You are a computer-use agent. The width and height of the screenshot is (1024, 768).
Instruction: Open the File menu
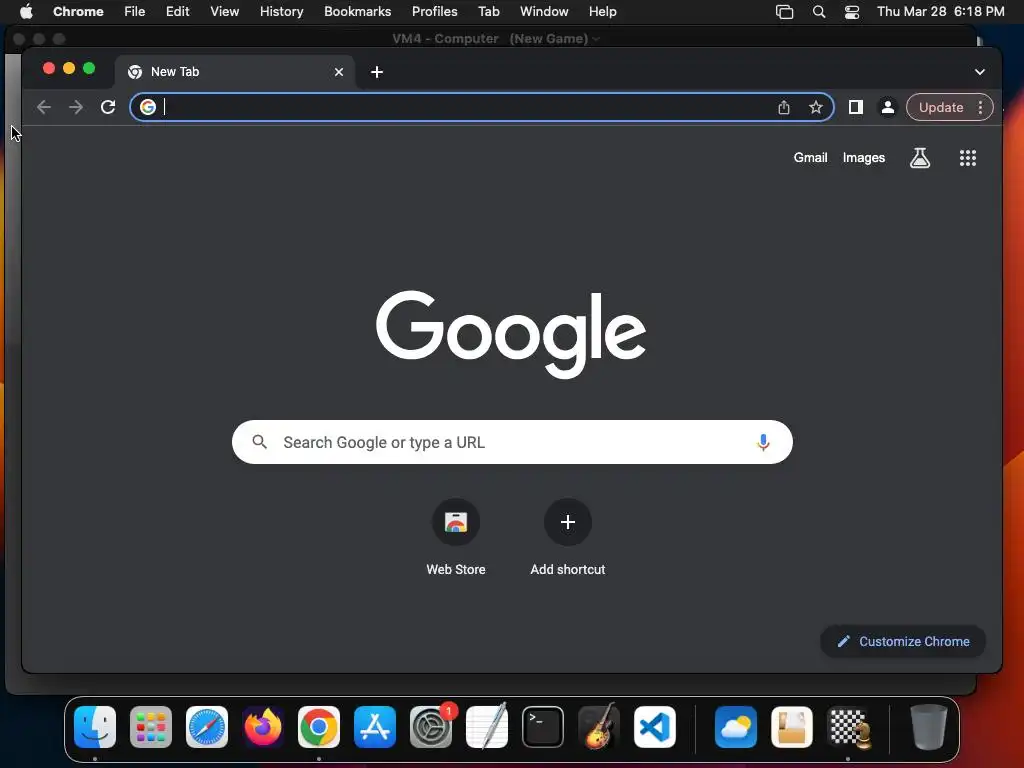(135, 12)
